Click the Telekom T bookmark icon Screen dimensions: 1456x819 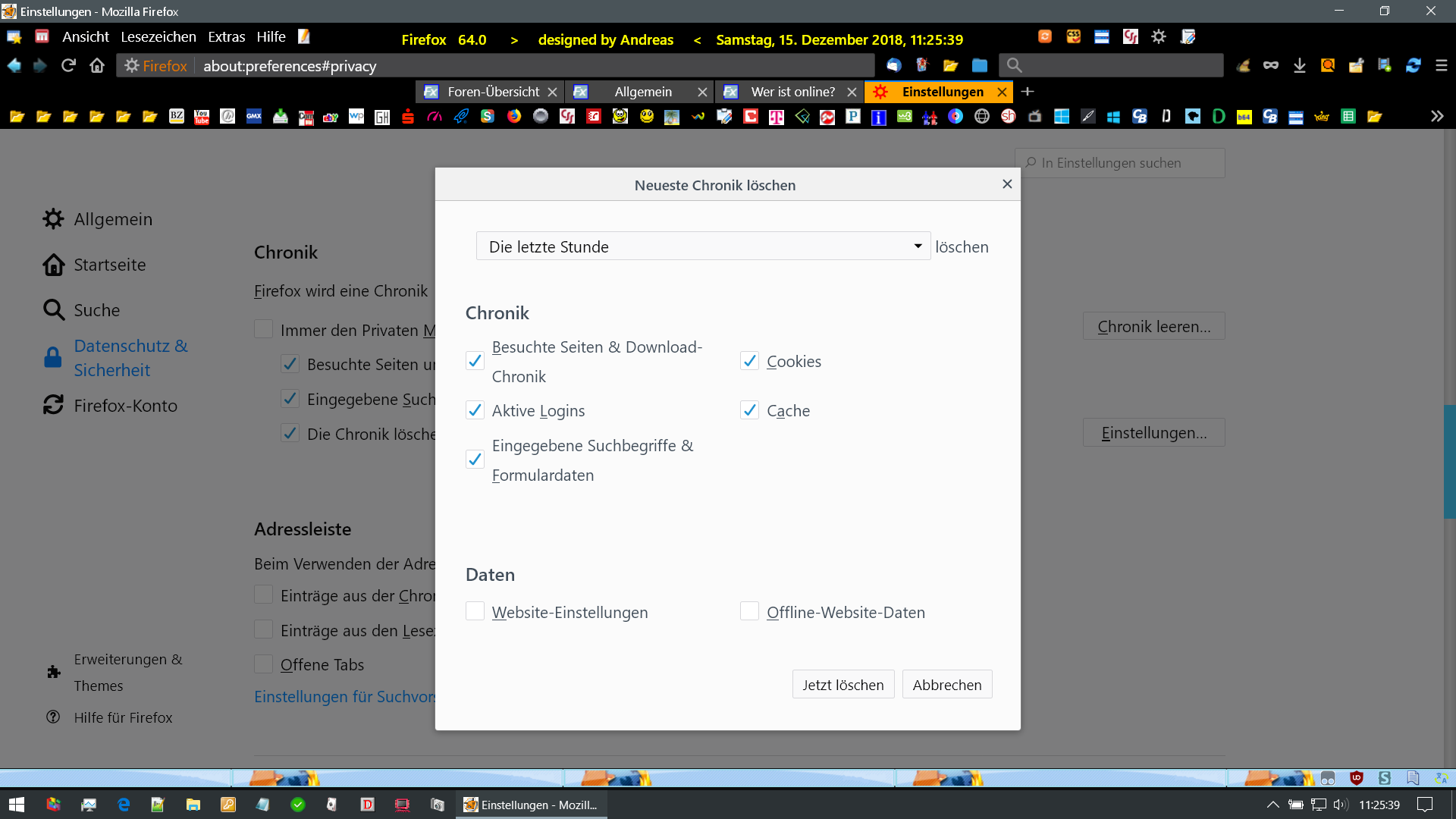coord(776,117)
